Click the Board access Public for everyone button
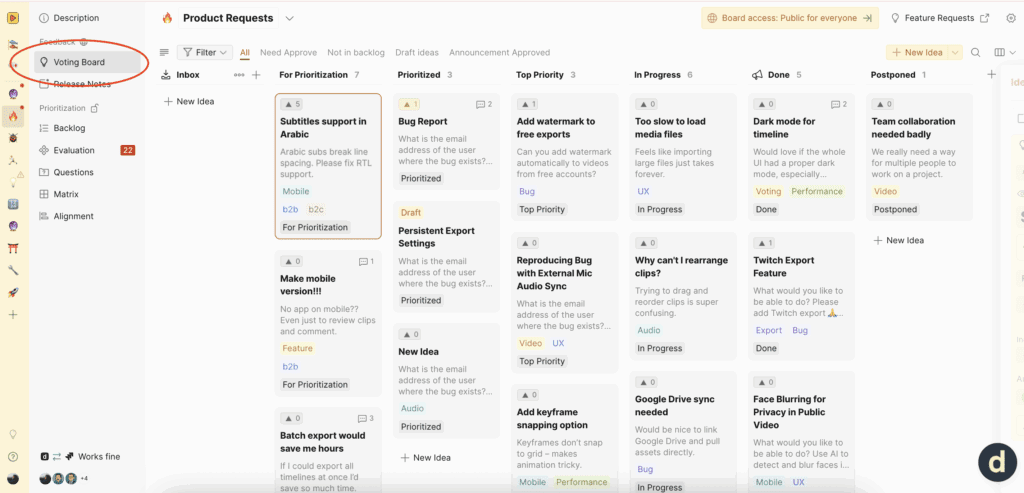This screenshot has width=1024, height=493. [x=789, y=18]
